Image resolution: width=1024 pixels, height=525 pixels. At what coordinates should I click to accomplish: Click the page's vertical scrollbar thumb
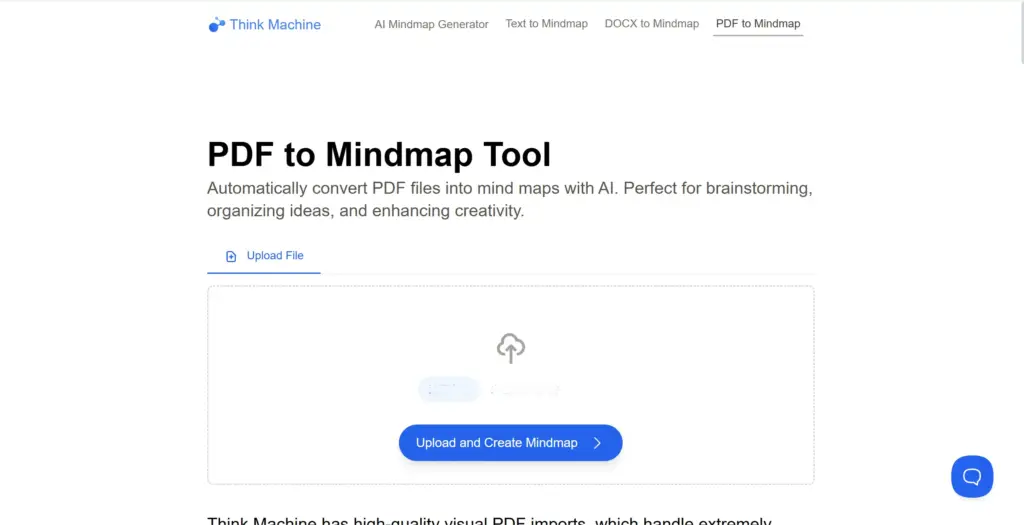pyautogui.click(x=1021, y=31)
